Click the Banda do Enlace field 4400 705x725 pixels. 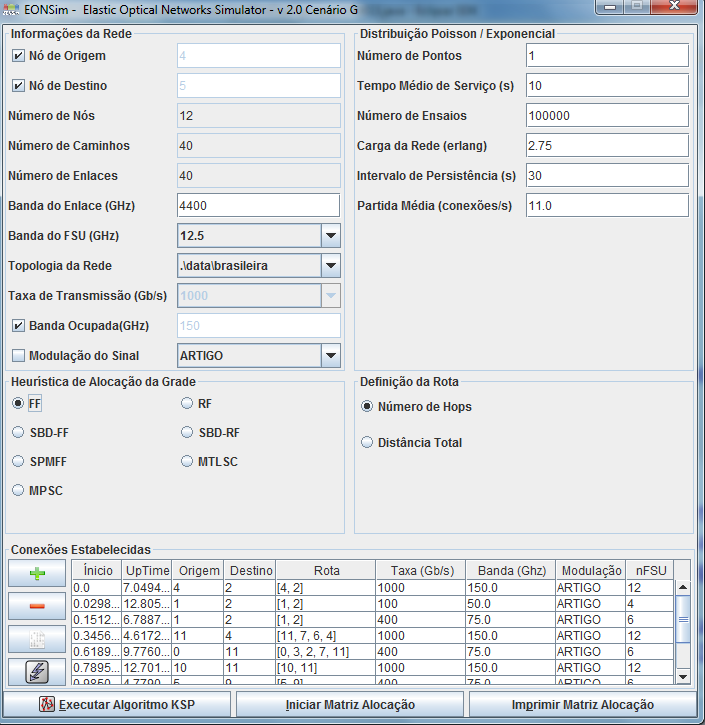point(258,206)
